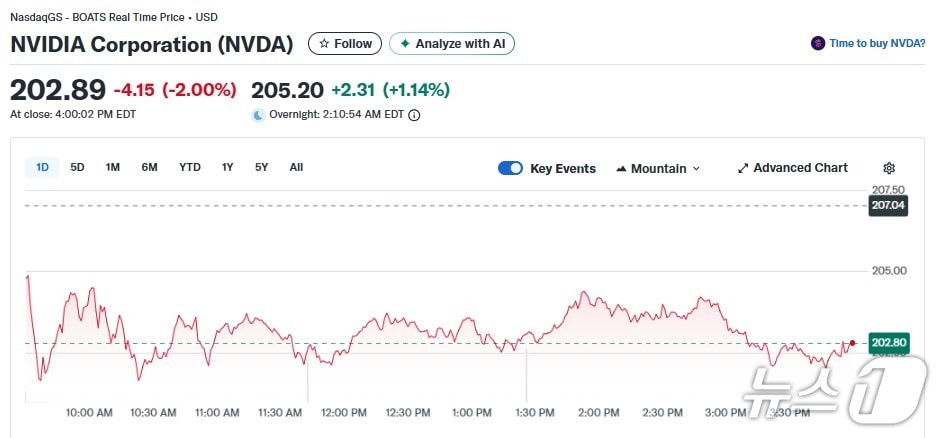
Task: Click the 202.80 current price marker
Action: tap(888, 343)
